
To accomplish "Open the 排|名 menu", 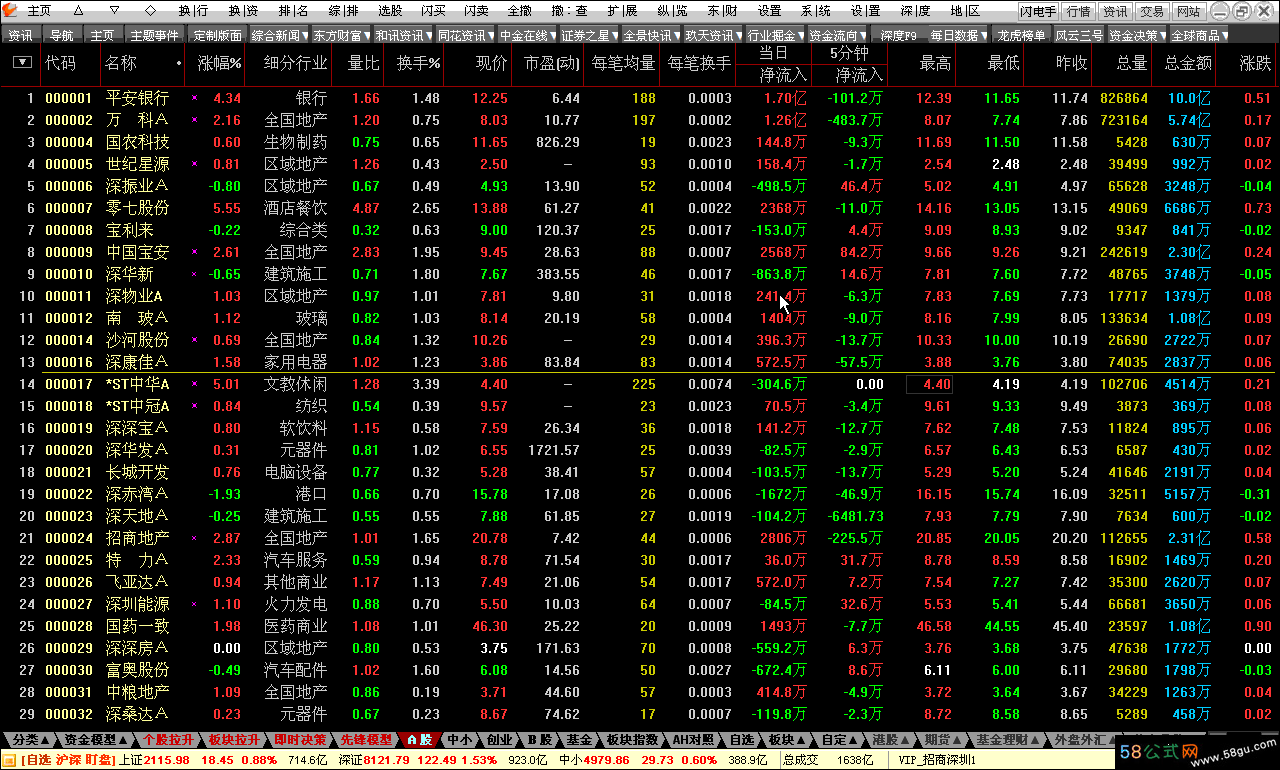I will (294, 10).
